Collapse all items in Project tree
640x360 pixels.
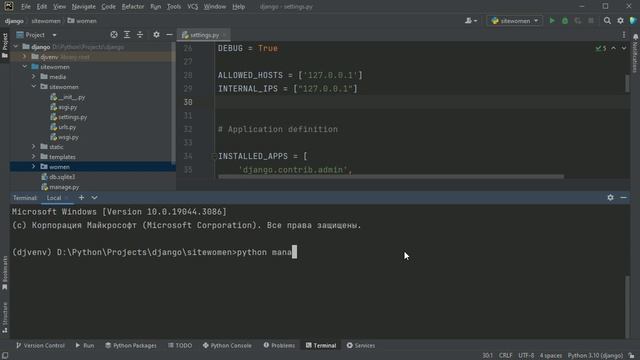point(140,35)
